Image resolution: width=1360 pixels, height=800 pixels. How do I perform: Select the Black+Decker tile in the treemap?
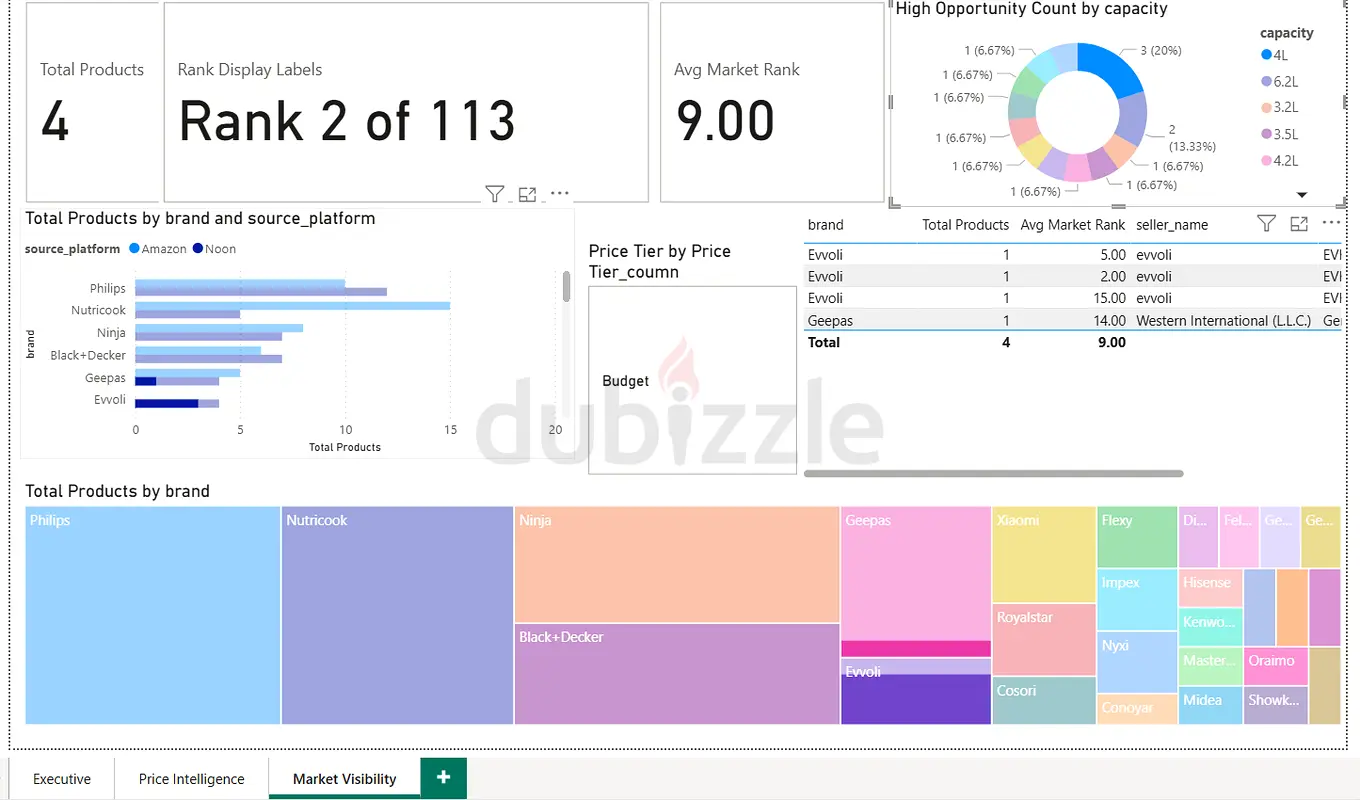[x=677, y=674]
